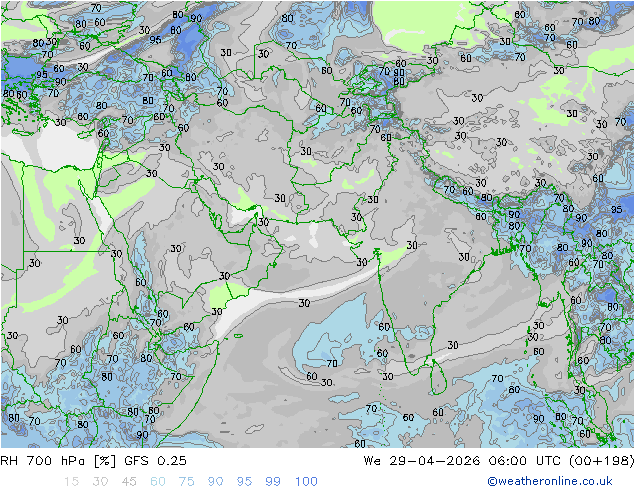This screenshot has height=490, width=634.
Task: Click the 95 value in the legend
Action: [245, 481]
